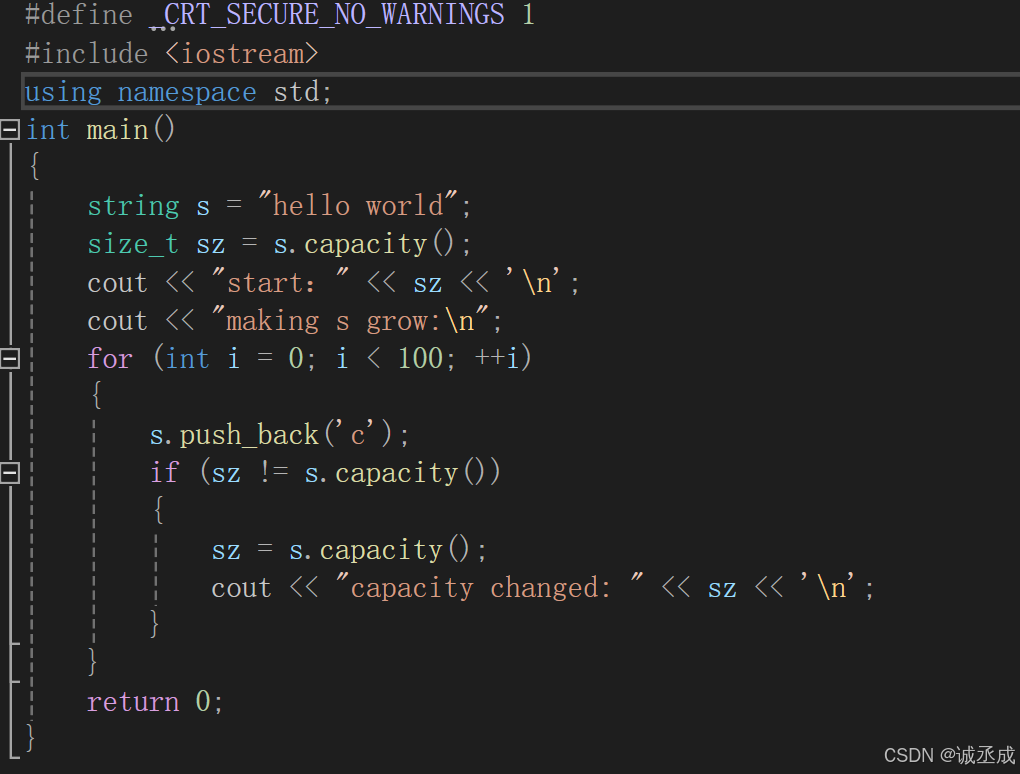The height and width of the screenshot is (774, 1020).
Task: Click the 'using namespace std;' line
Action: (x=178, y=92)
